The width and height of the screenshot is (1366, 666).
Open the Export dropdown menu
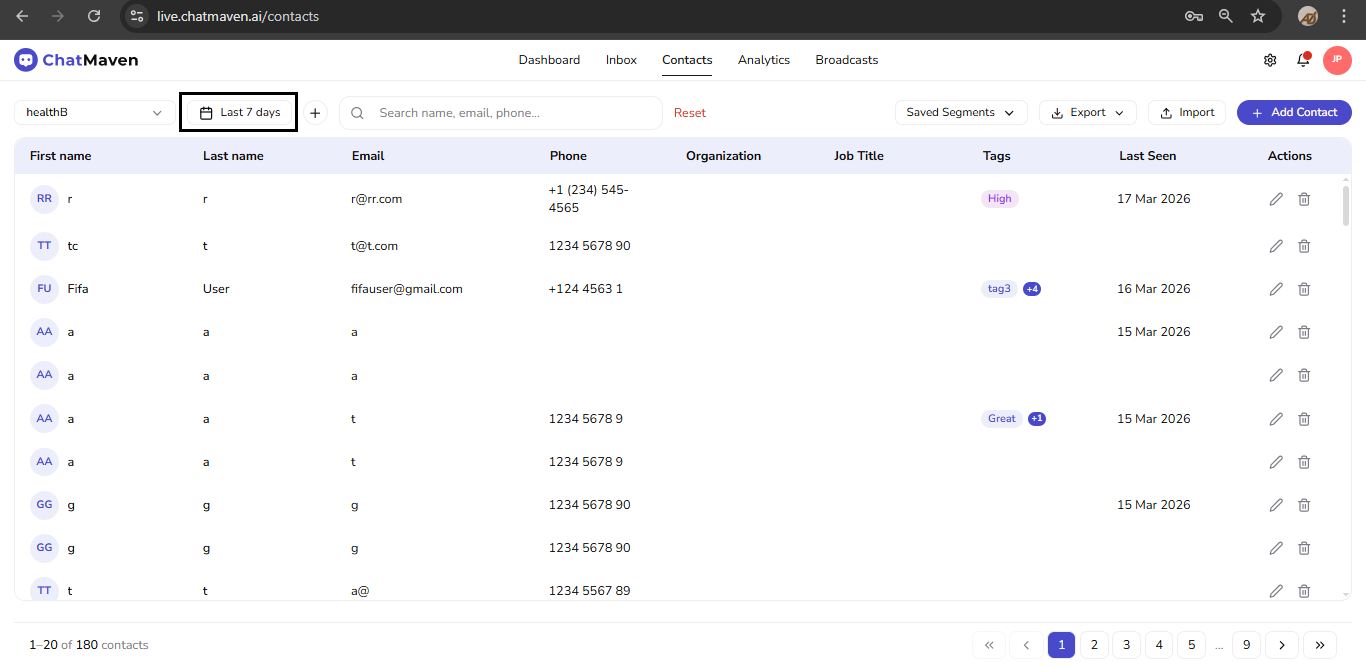point(1087,113)
